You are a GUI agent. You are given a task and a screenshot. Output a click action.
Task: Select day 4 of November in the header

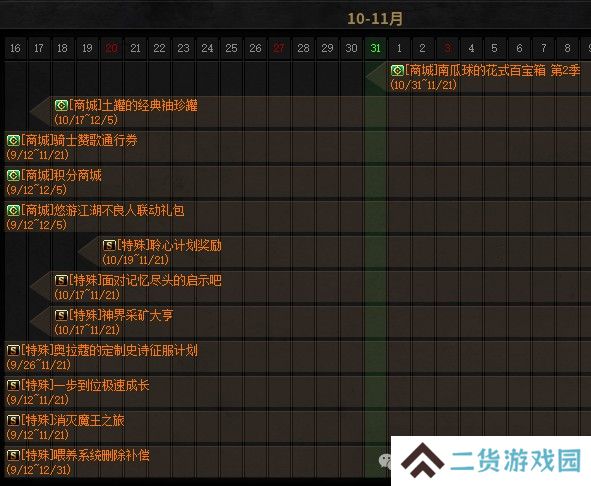pyautogui.click(x=471, y=48)
